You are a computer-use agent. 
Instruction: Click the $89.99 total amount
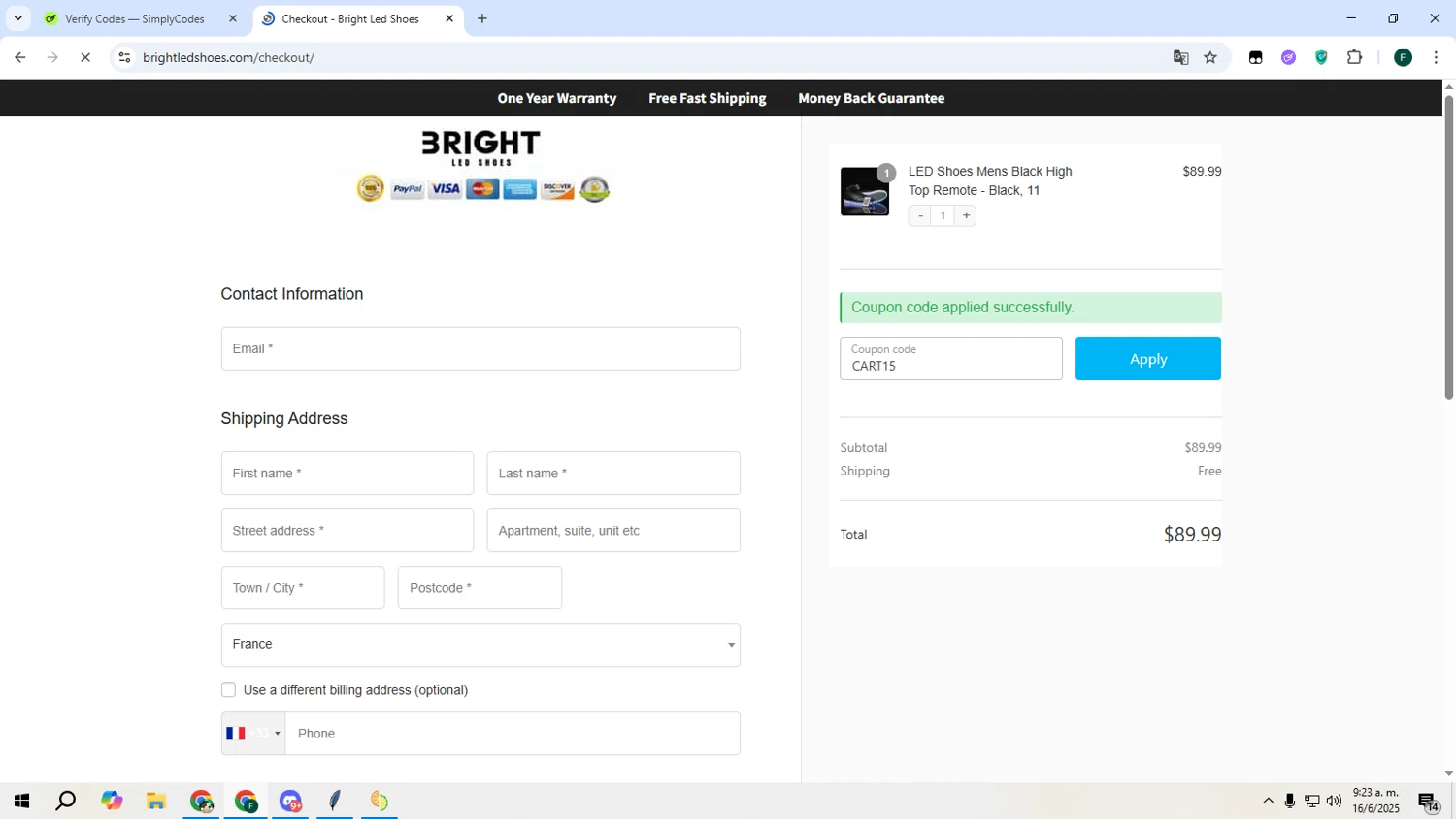pos(1192,534)
